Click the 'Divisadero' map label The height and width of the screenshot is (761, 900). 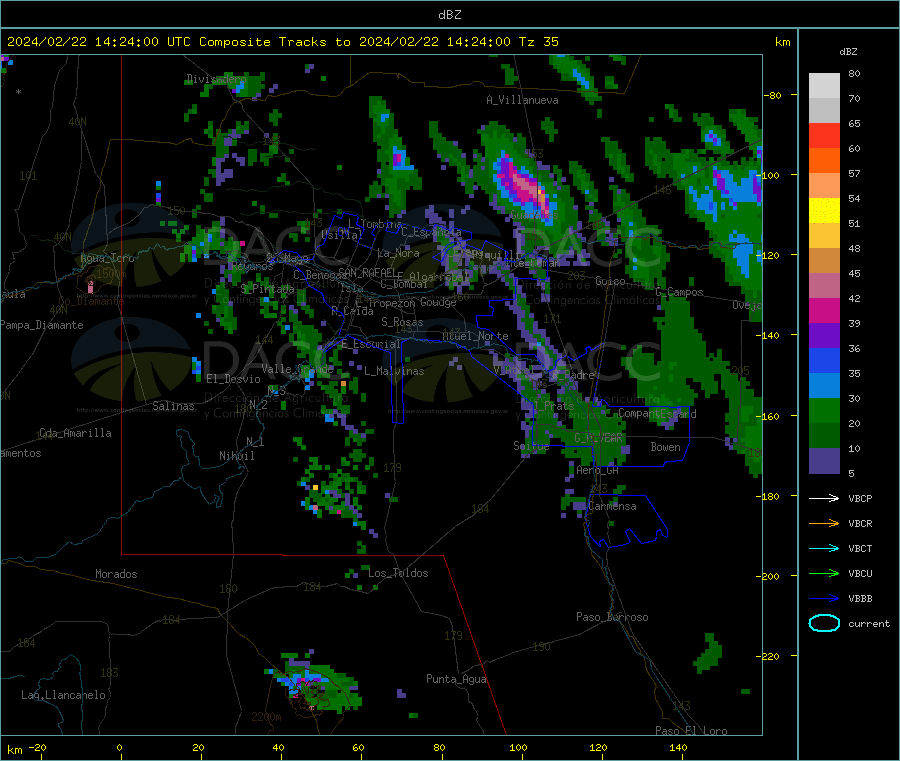click(216, 79)
